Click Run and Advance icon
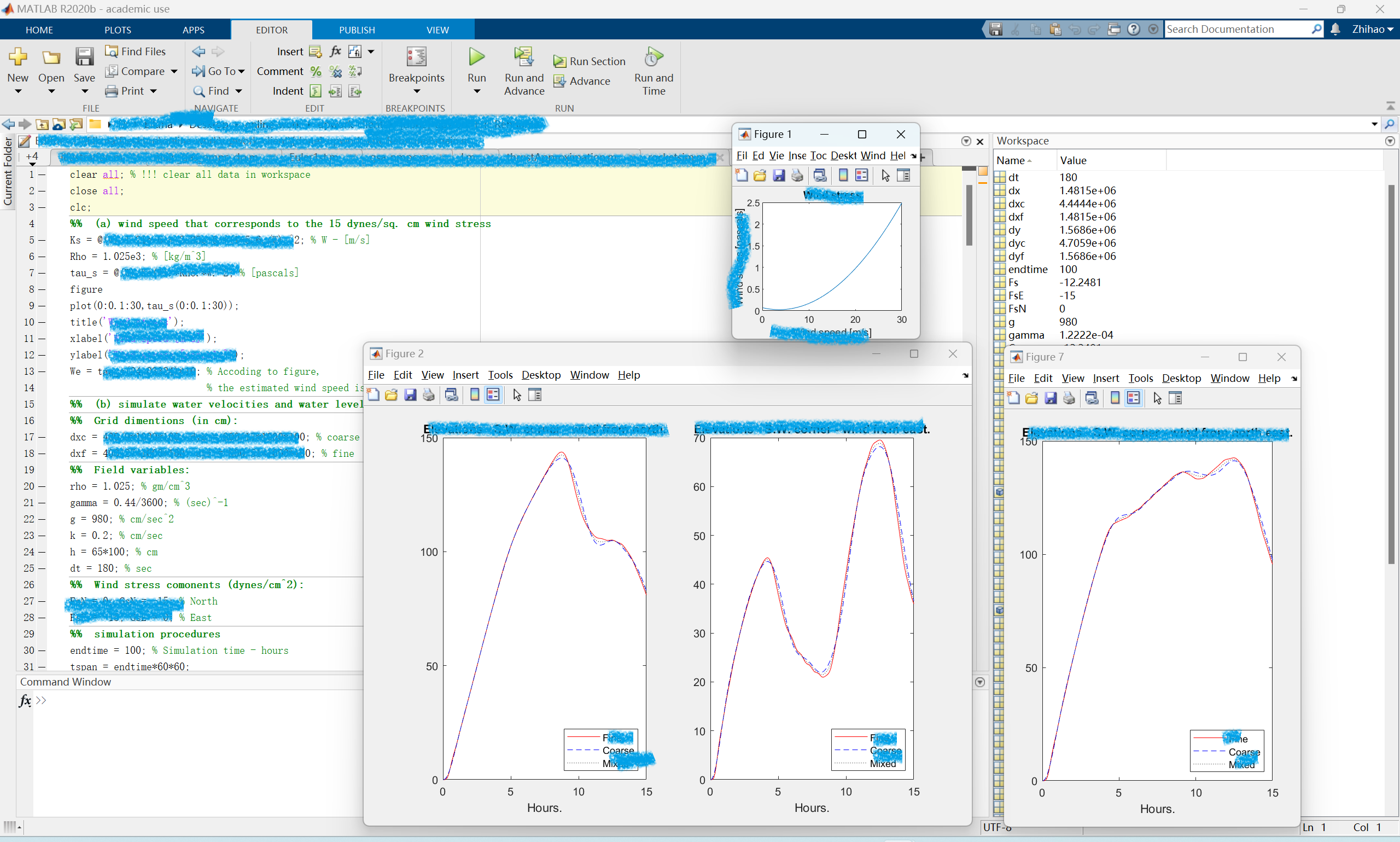 point(523,57)
